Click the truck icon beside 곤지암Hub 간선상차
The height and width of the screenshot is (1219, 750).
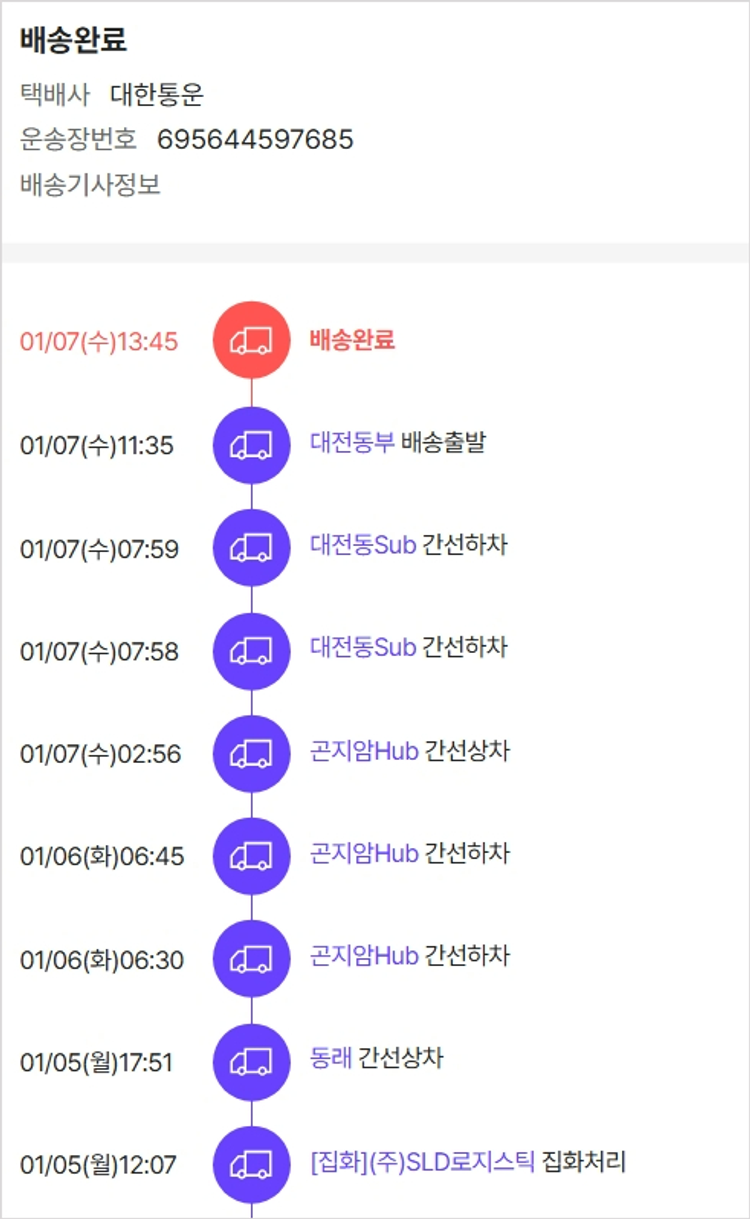pos(251,754)
